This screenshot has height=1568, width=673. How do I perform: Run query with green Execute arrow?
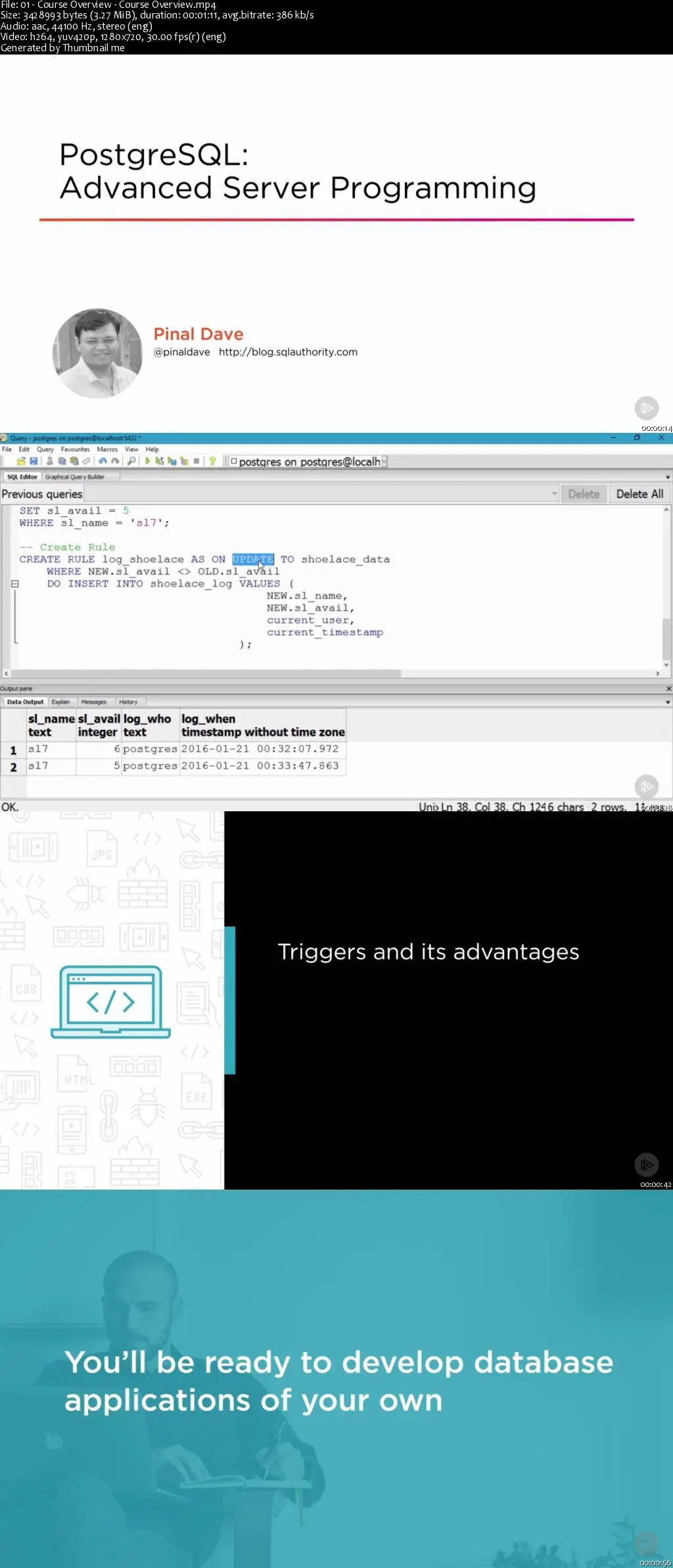pyautogui.click(x=147, y=461)
